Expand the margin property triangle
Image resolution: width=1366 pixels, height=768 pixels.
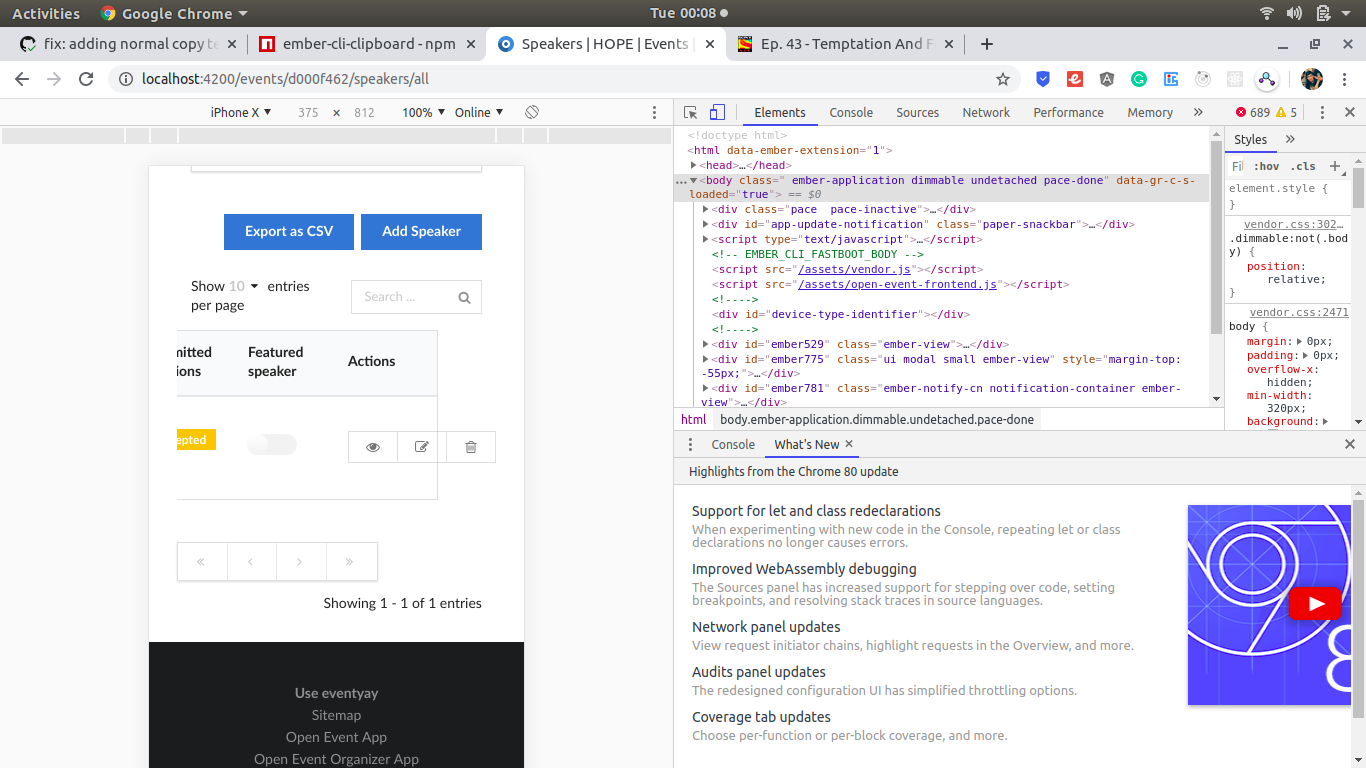coord(1298,342)
